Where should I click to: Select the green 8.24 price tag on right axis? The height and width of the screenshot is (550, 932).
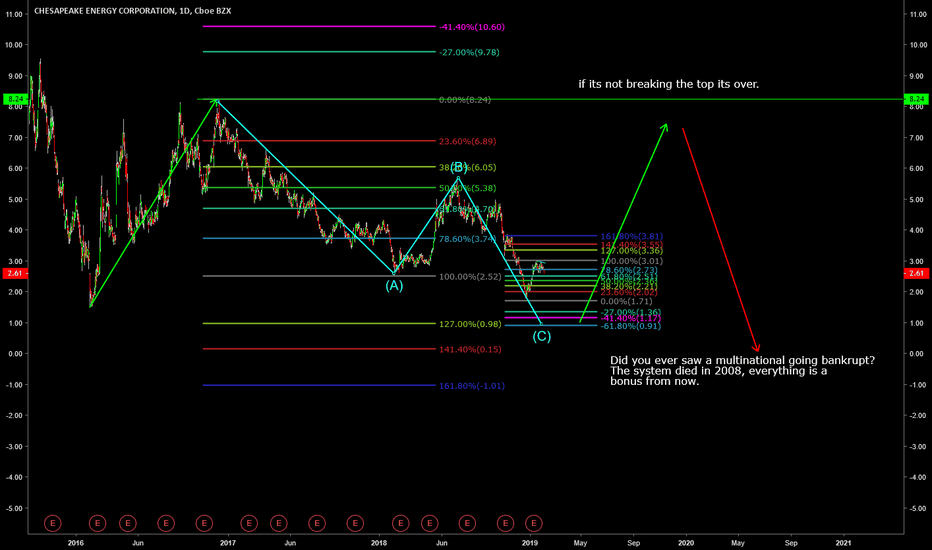(x=916, y=99)
